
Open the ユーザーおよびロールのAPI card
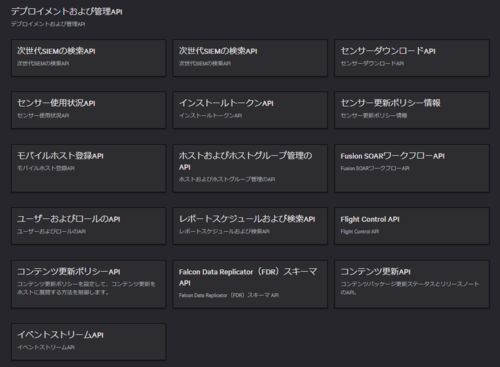(89, 226)
